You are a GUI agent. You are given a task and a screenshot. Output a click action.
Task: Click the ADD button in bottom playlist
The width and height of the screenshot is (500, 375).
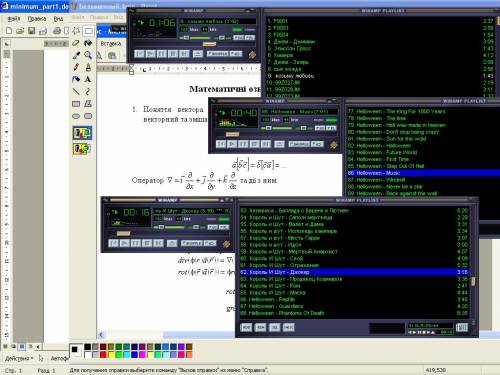246,327
